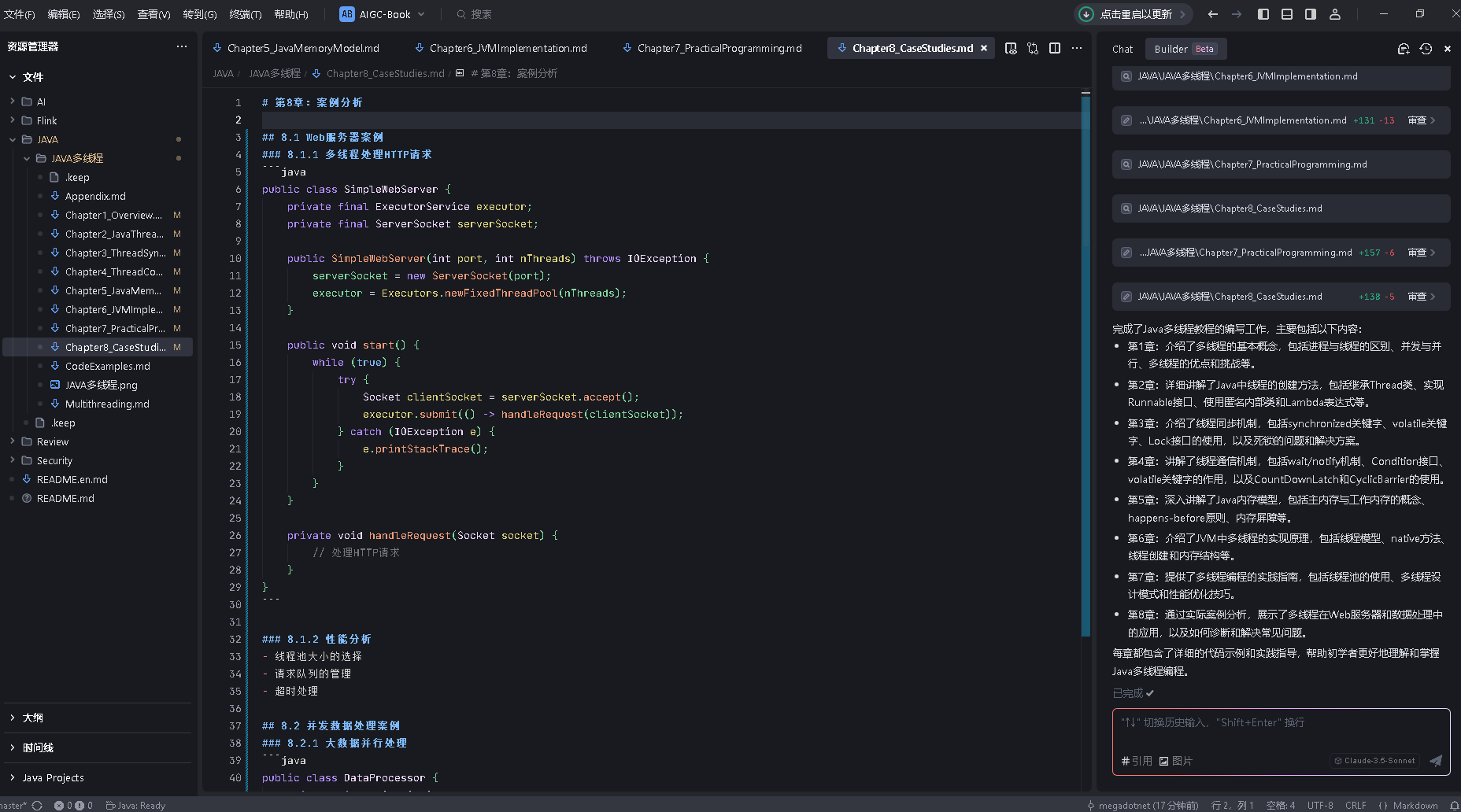Open the account profile icon

1335,14
